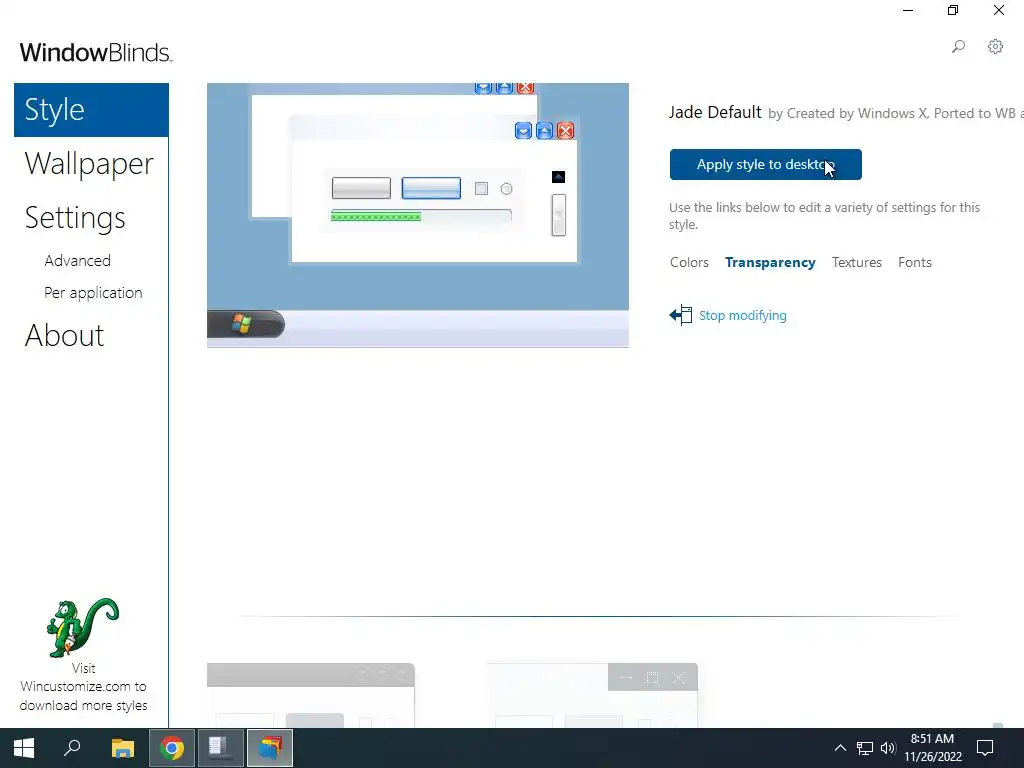1024x768 pixels.
Task: Open taskbar search magnifier
Action: coord(72,748)
